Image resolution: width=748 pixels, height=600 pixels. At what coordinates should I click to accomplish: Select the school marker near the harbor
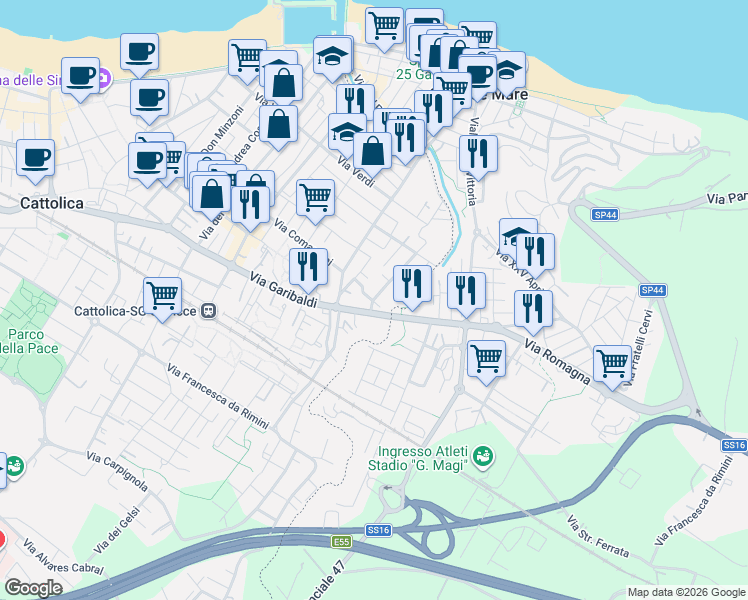point(332,60)
